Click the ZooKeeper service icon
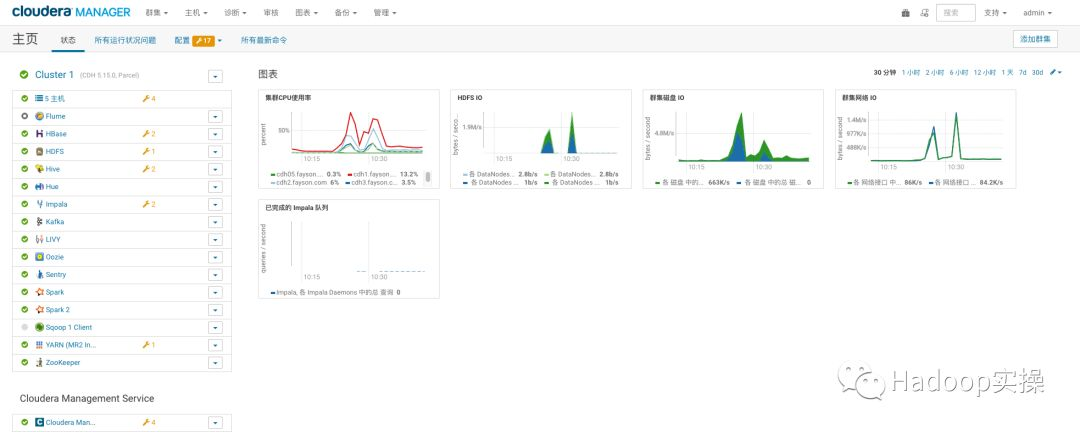1080x432 pixels. click(x=40, y=362)
